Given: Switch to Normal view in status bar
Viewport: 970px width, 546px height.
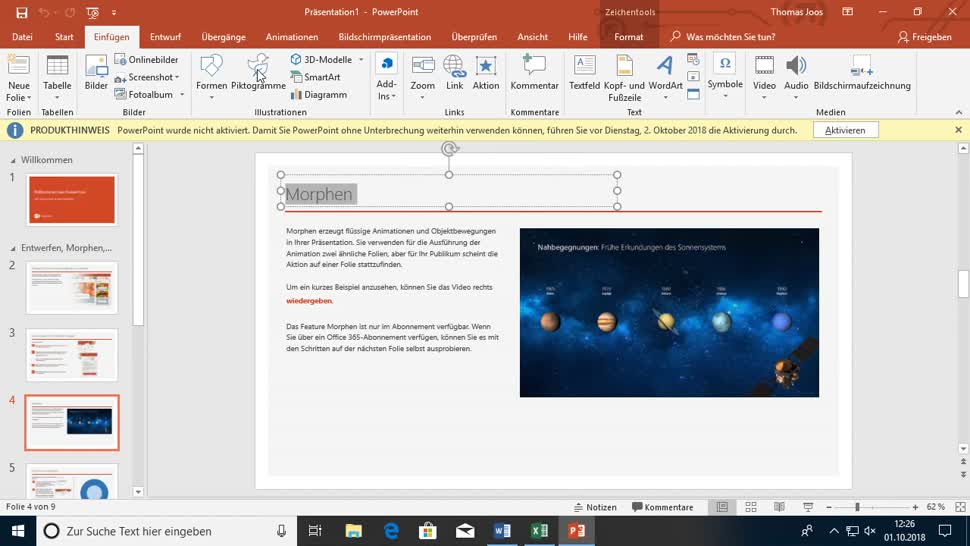Looking at the screenshot, I should (722, 507).
